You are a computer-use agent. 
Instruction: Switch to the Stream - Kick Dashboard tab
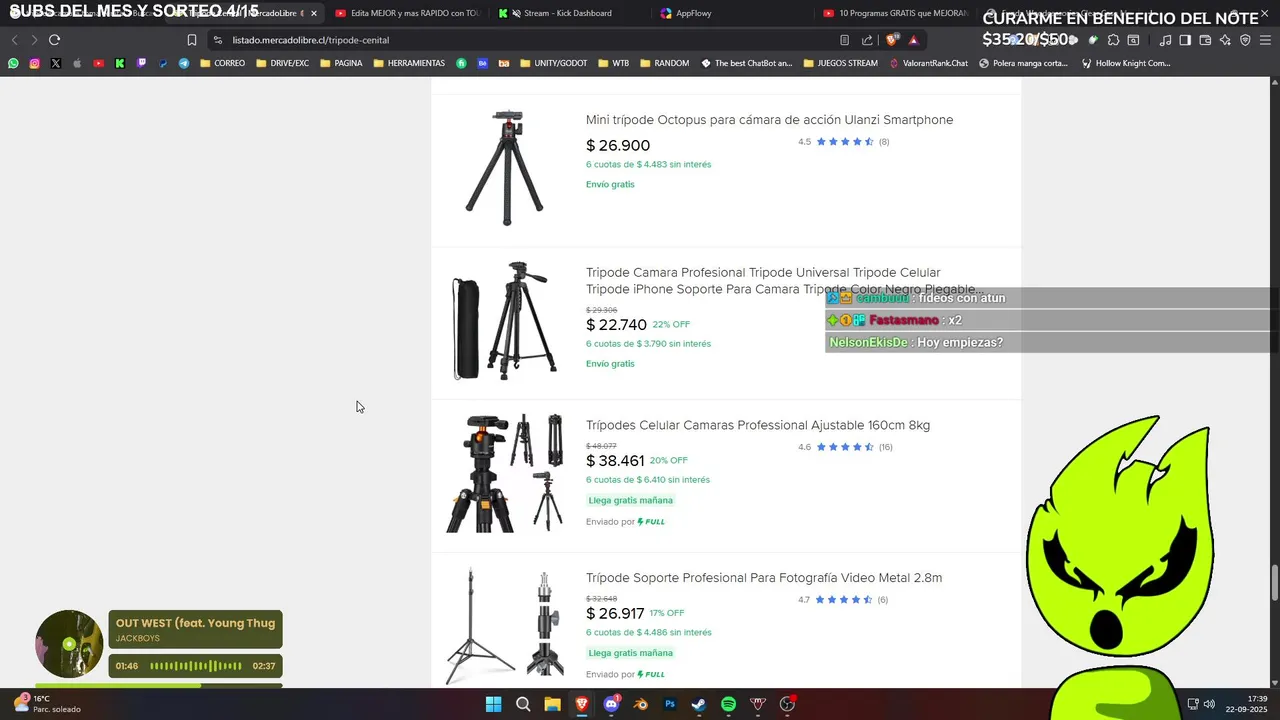pyautogui.click(x=570, y=13)
